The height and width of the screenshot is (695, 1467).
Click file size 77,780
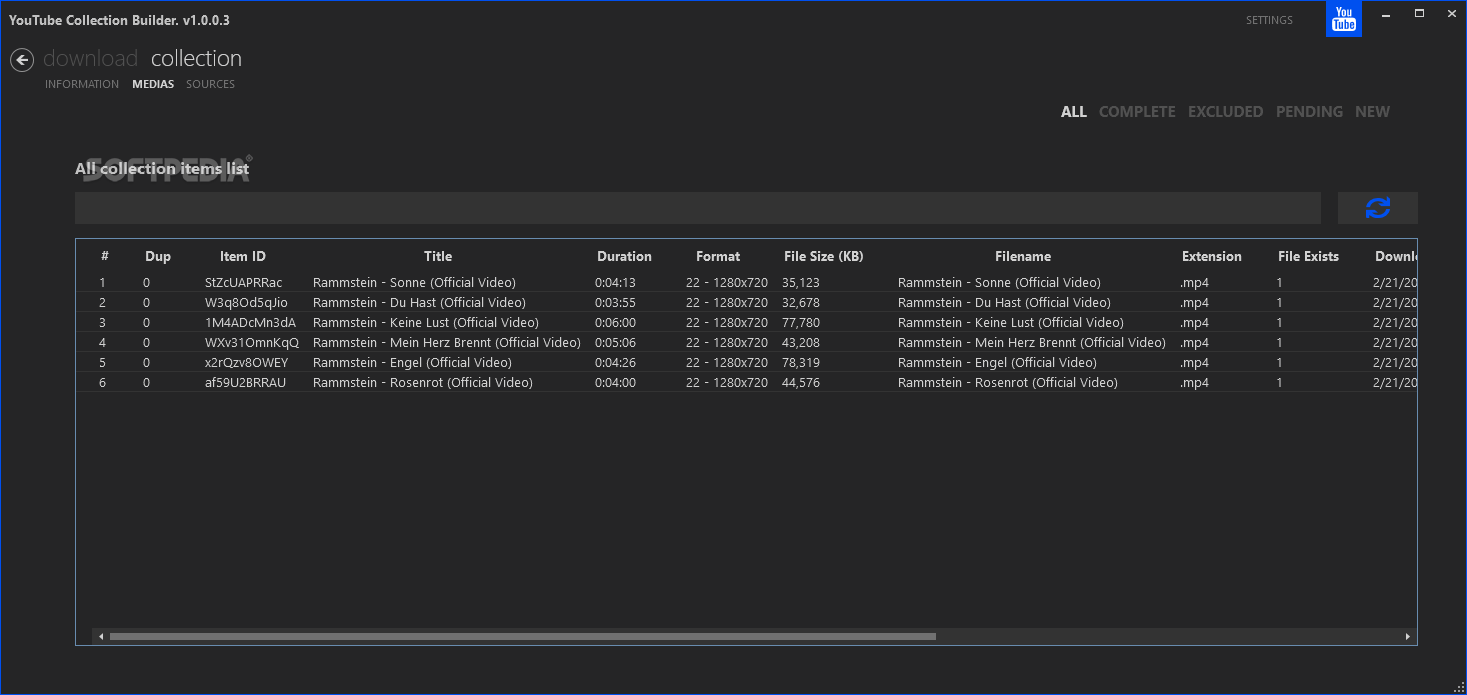click(x=801, y=323)
